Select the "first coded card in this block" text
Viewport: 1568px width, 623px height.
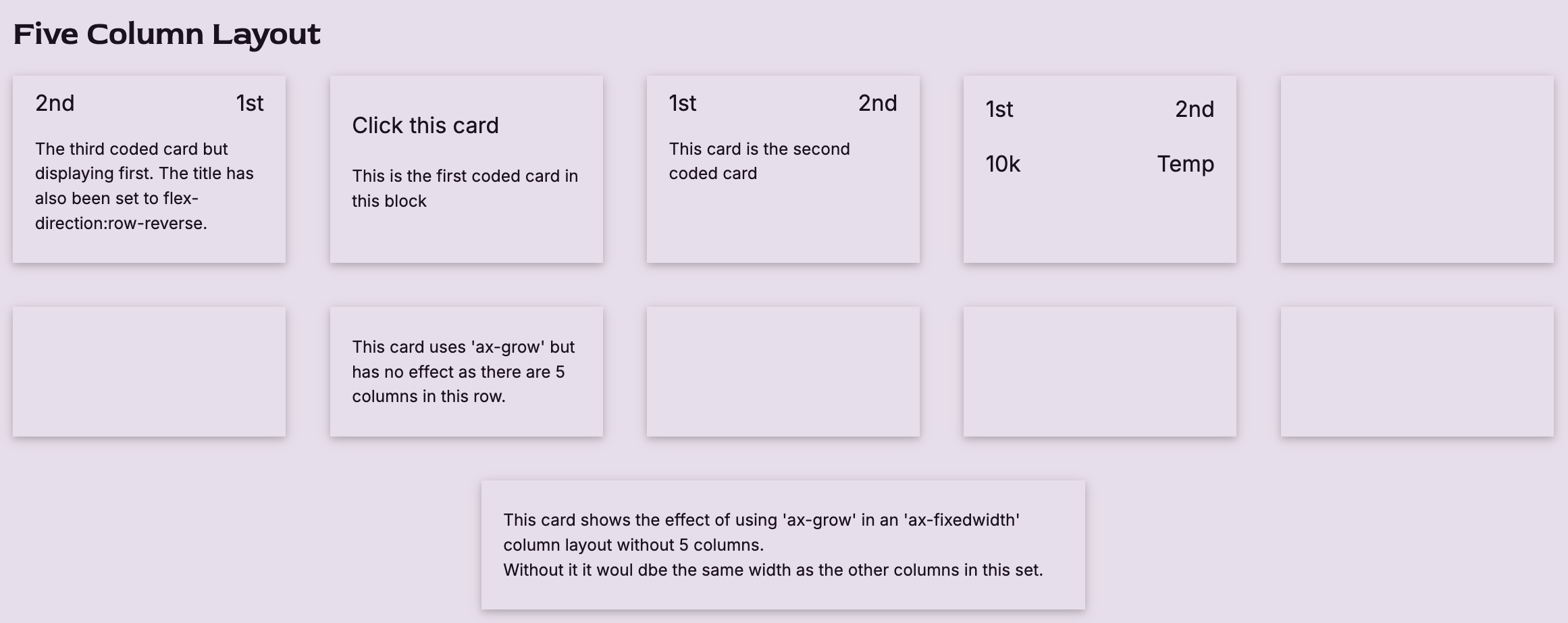465,189
